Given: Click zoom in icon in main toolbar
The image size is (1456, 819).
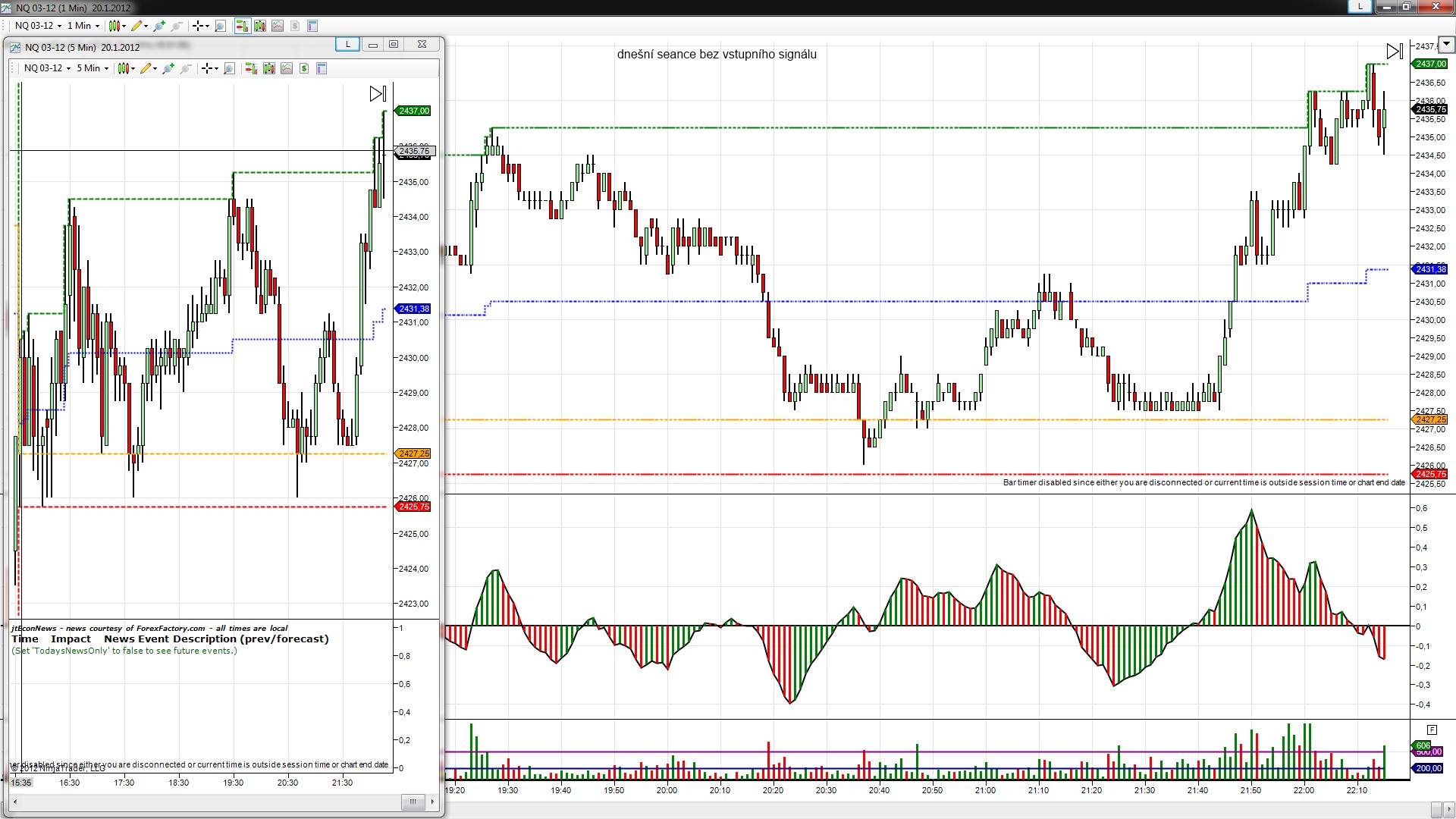Looking at the screenshot, I should click(x=159, y=26).
